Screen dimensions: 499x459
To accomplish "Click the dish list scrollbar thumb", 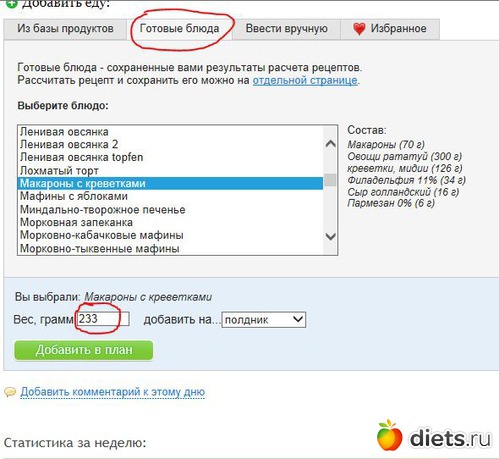I will pos(330,180).
